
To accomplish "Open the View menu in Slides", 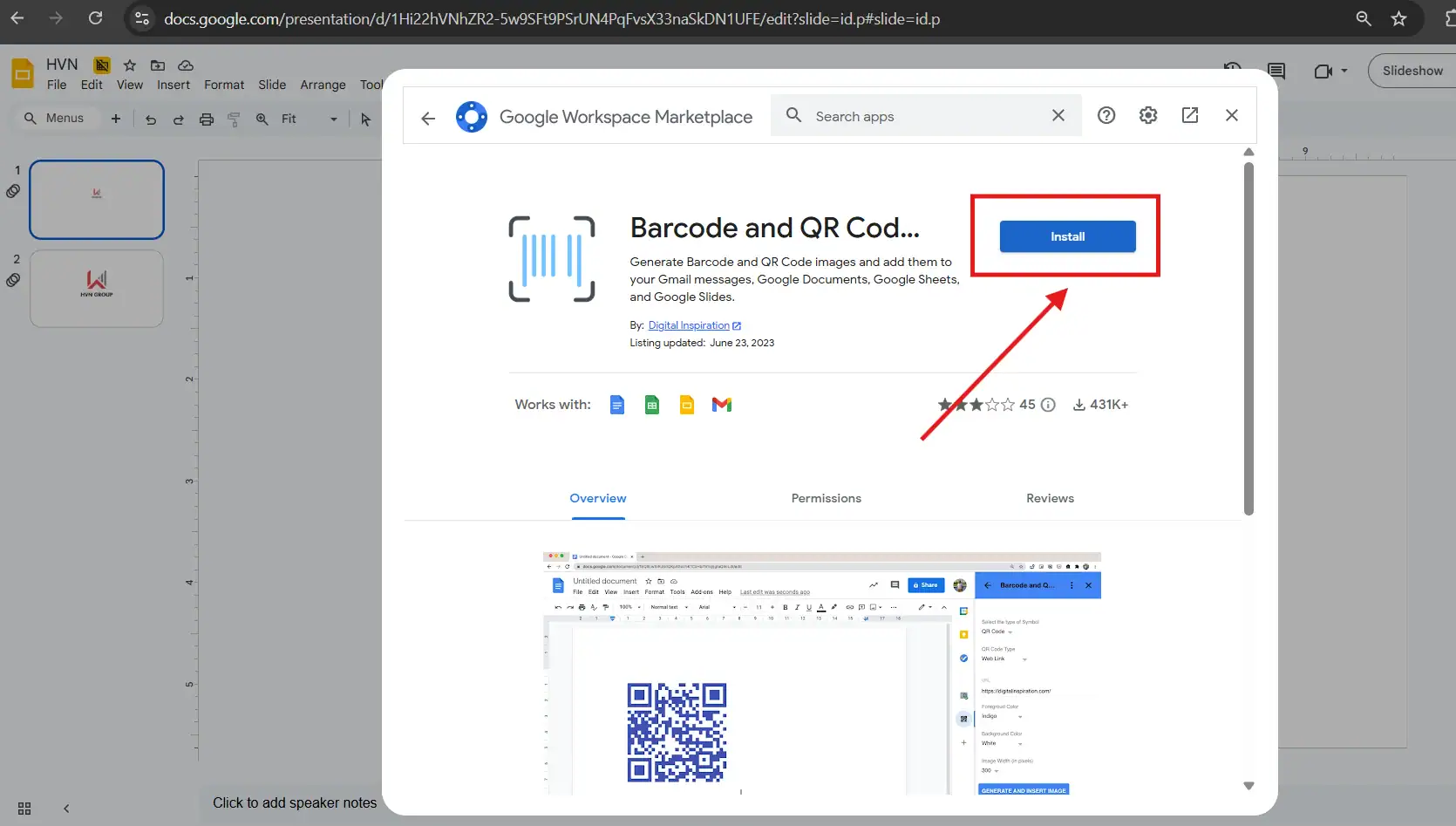I will pyautogui.click(x=130, y=85).
